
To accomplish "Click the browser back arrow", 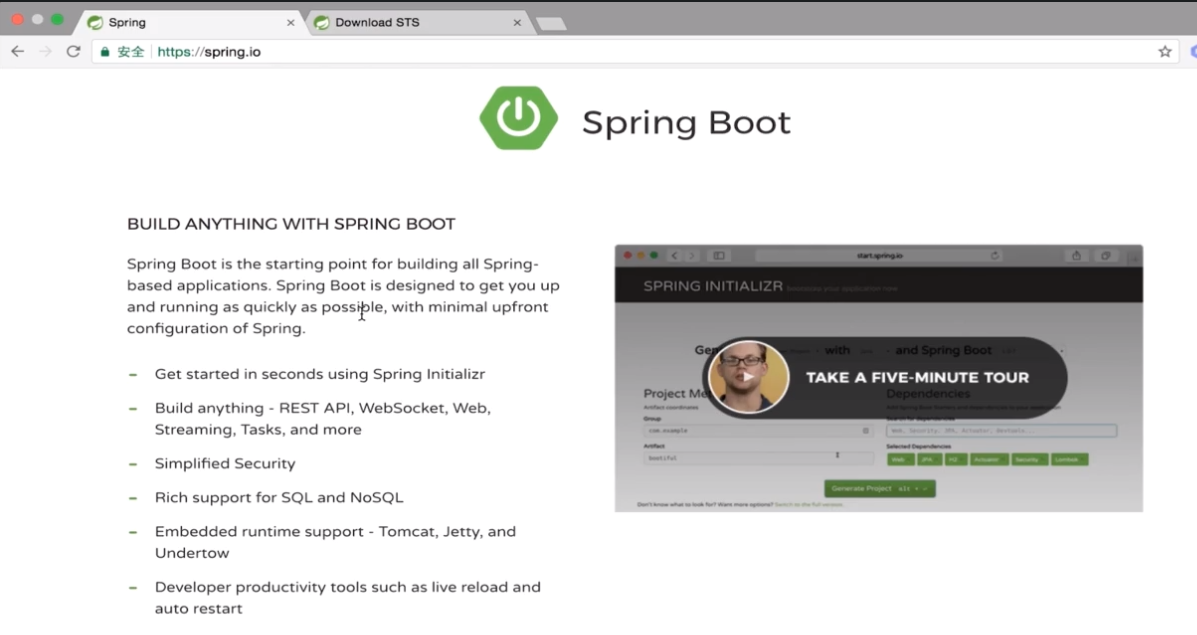I will coord(17,51).
